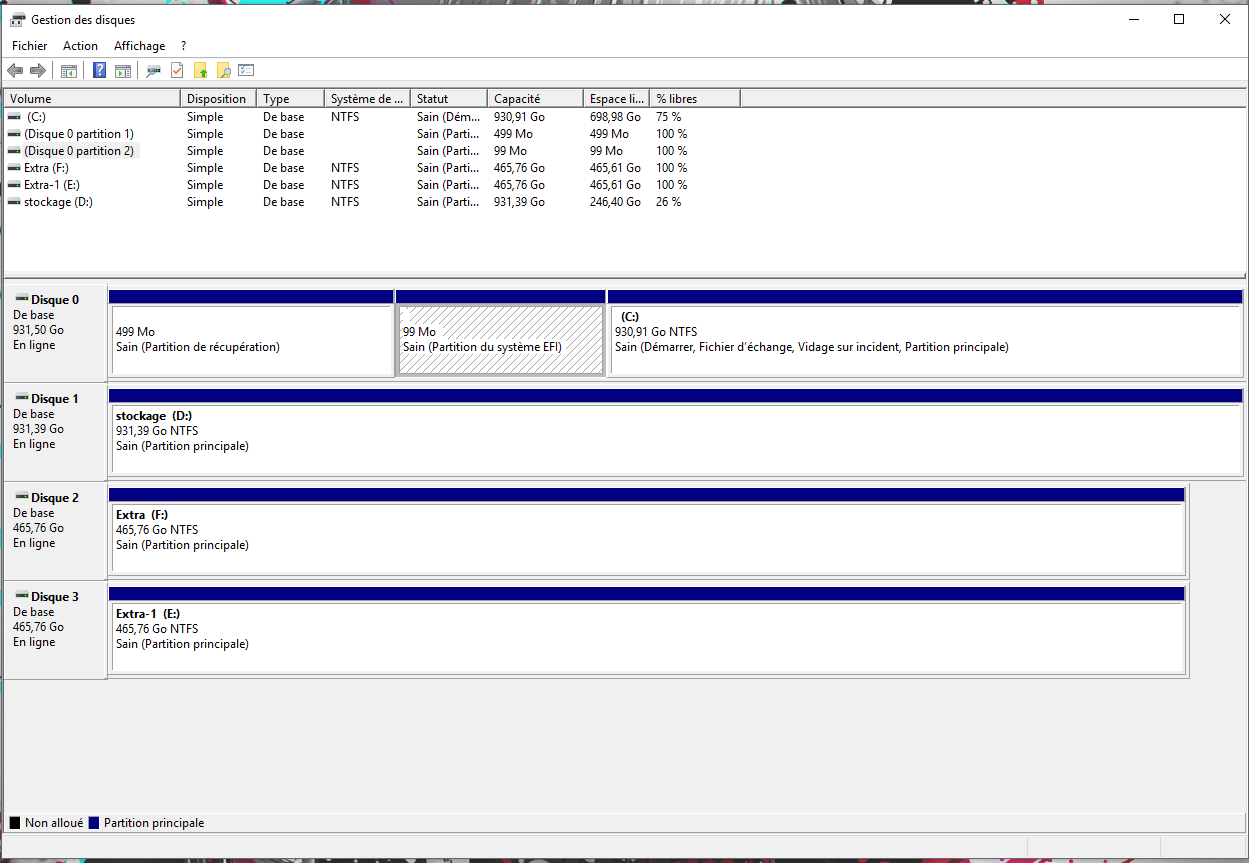This screenshot has height=863, width=1249.
Task: Click the checklist settings toolbar icon
Action: (x=247, y=70)
